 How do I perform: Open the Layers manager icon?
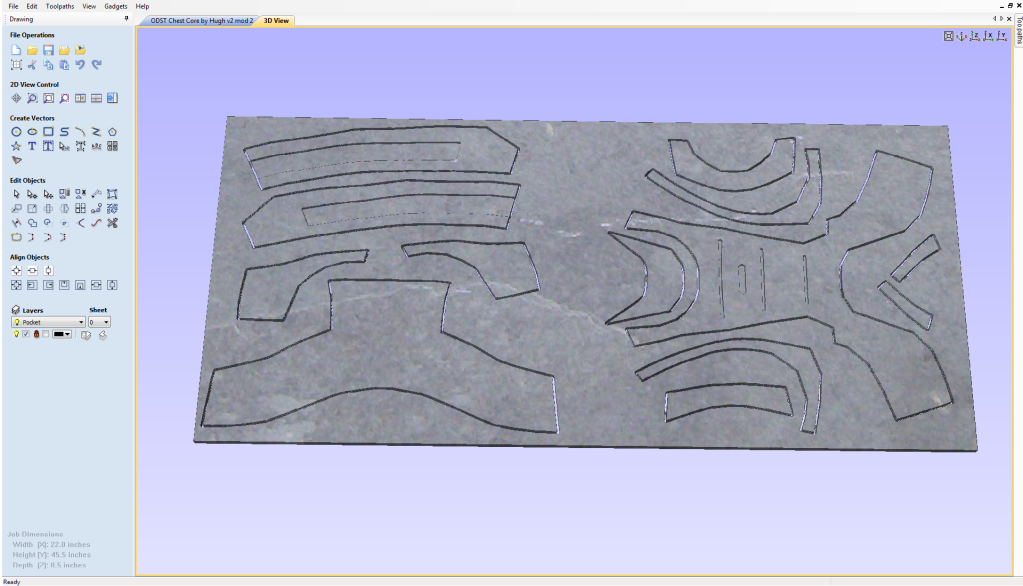point(16,310)
